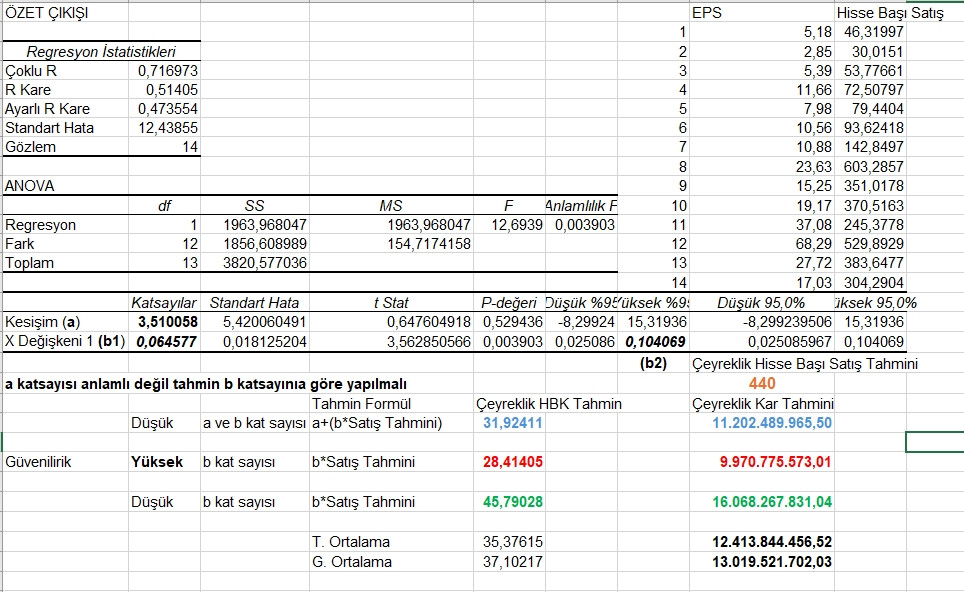
Task: Select the sales value 142,8497
Action: (x=874, y=147)
